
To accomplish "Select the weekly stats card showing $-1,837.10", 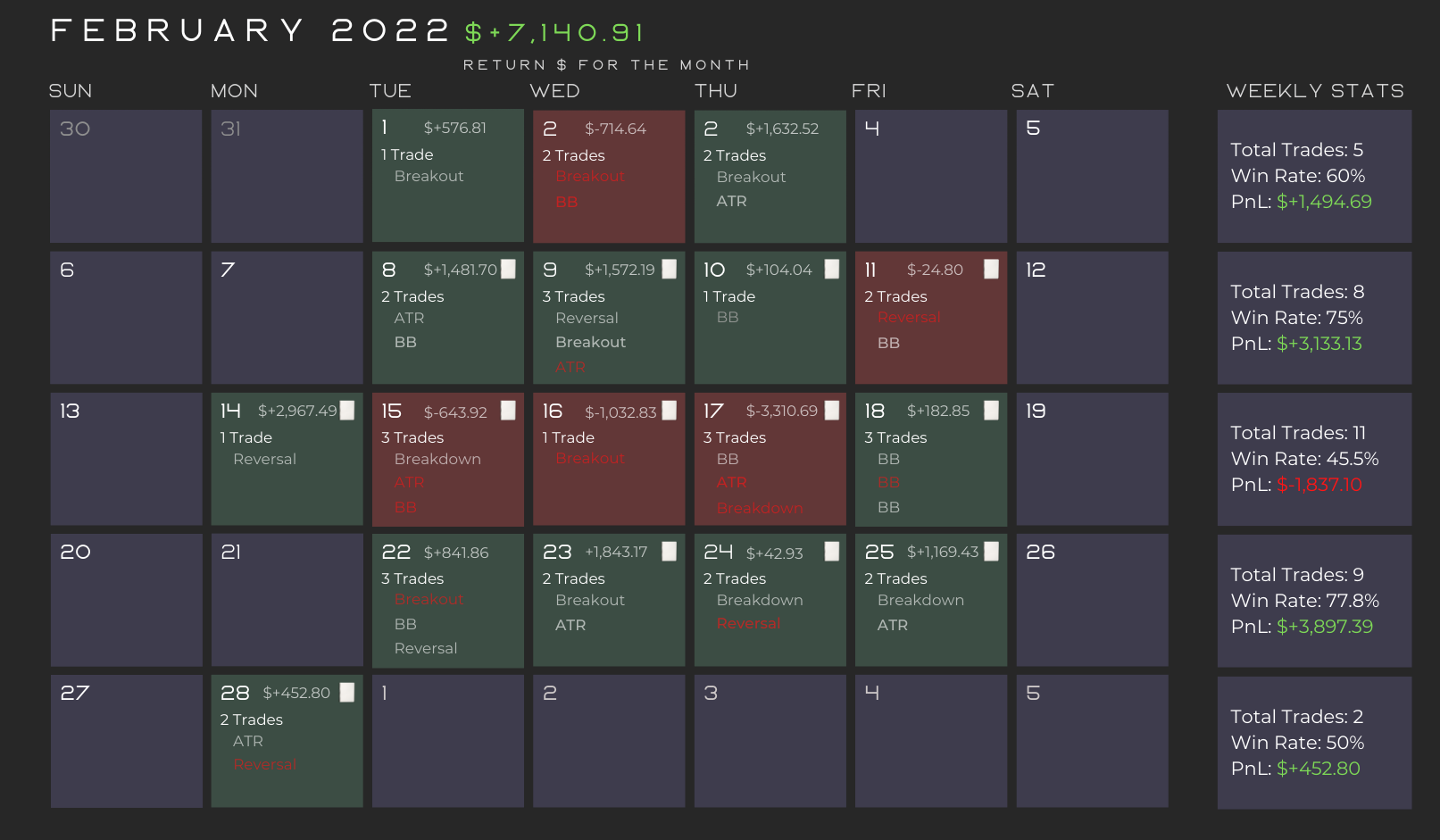I will (x=1314, y=460).
